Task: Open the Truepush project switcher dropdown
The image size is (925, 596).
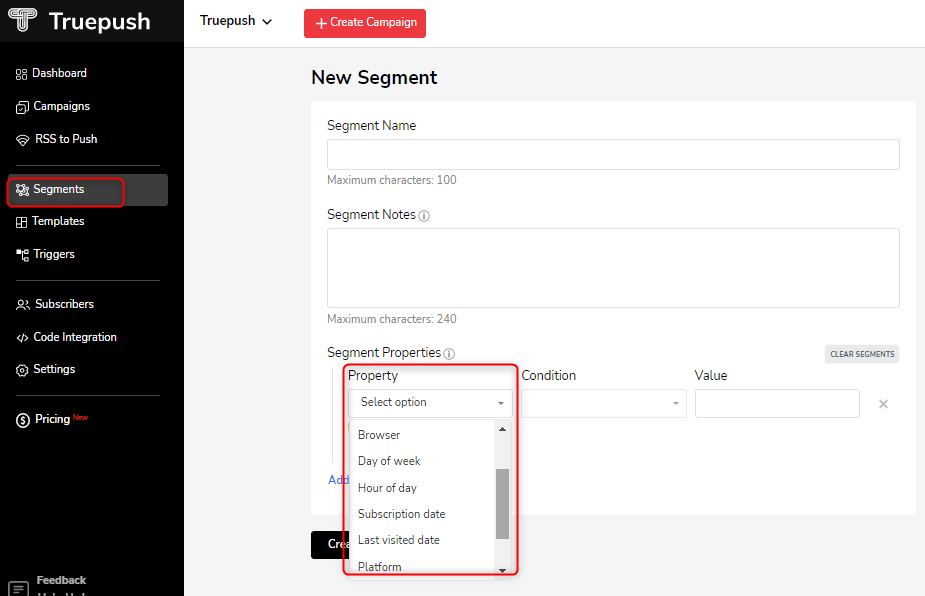Action: click(235, 21)
